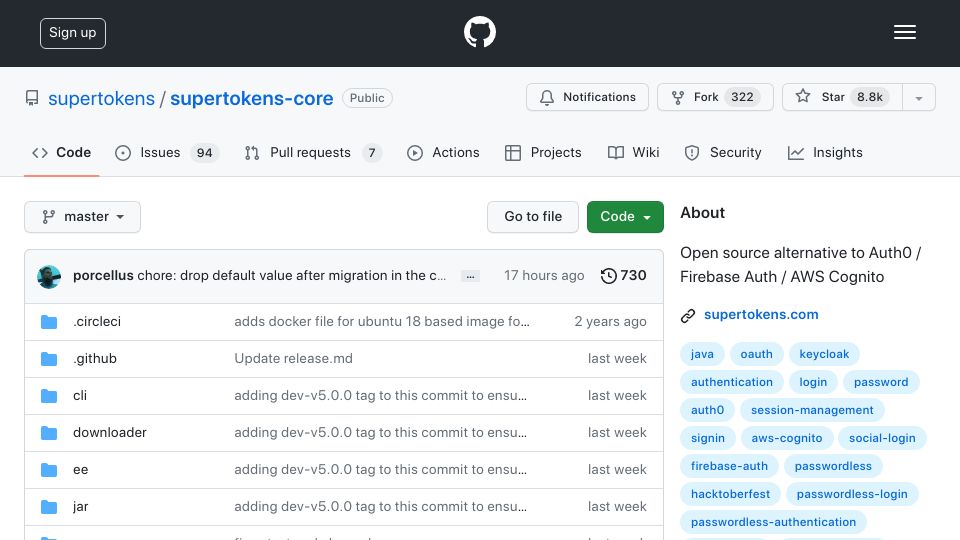960x540 pixels.
Task: Expand commit details with the ellipsis button
Action: pyautogui.click(x=470, y=277)
